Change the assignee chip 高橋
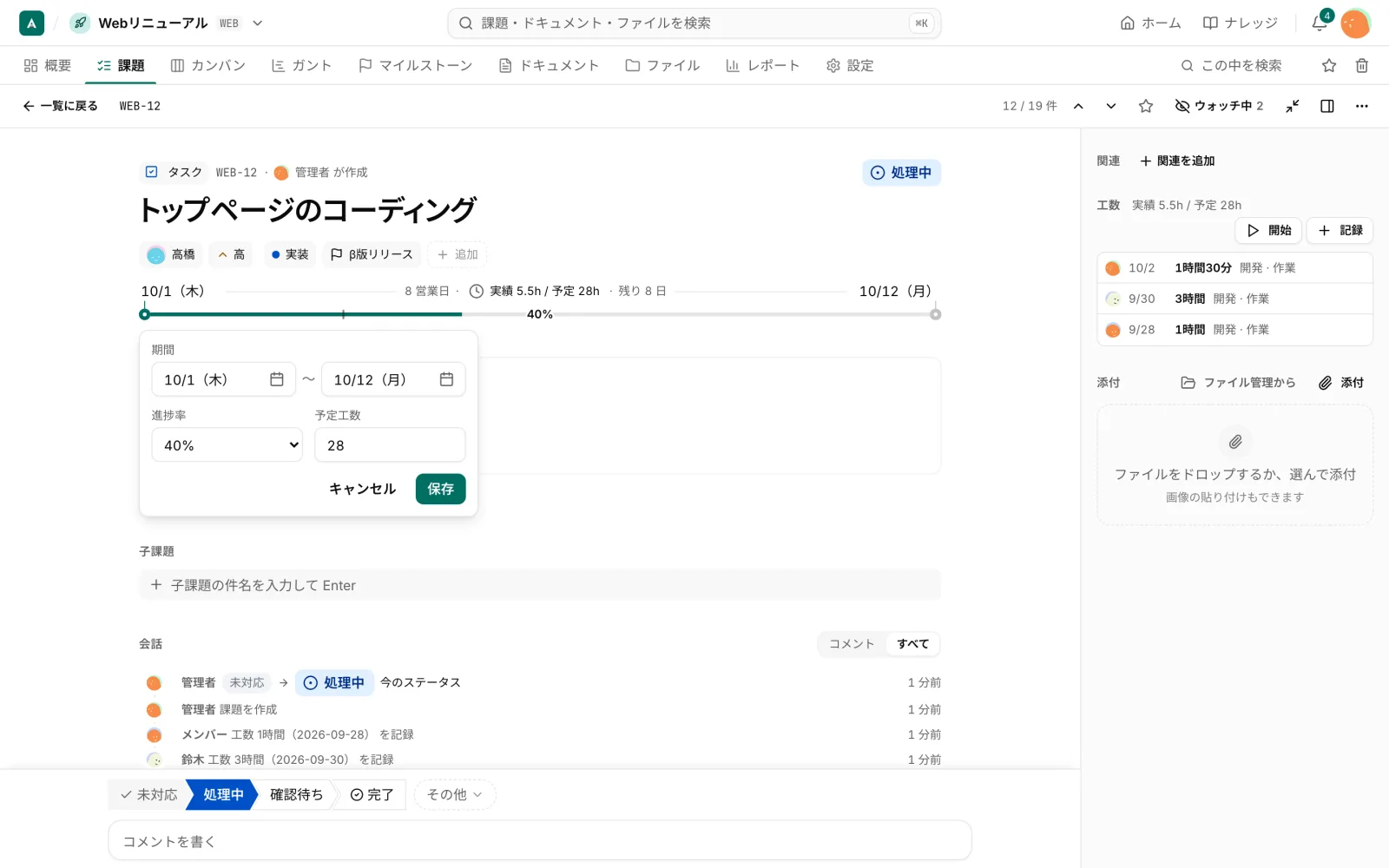Screen dimensions: 1389x868 (171, 254)
